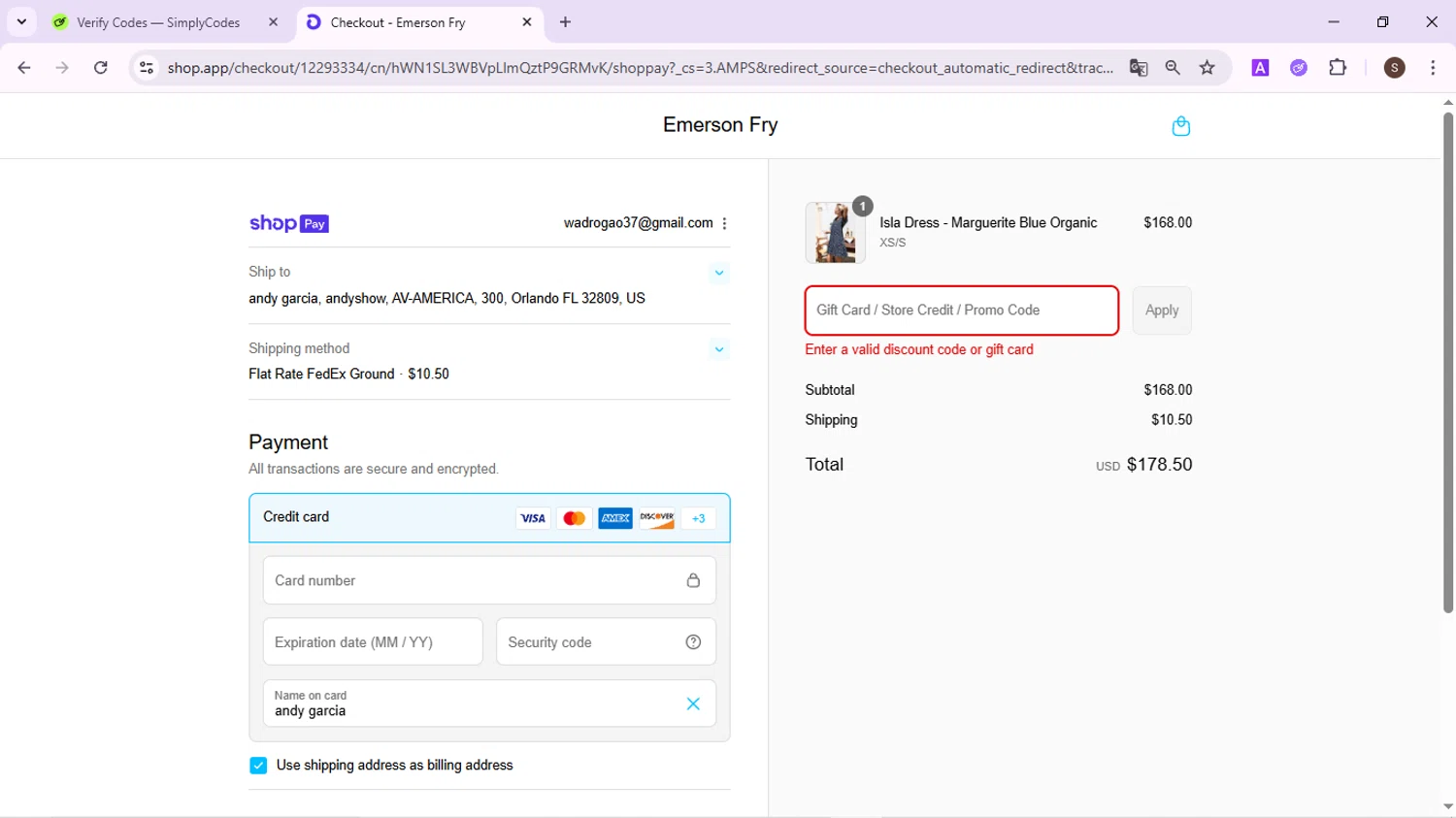Click the vertical page scrollbar

pos(1448,363)
